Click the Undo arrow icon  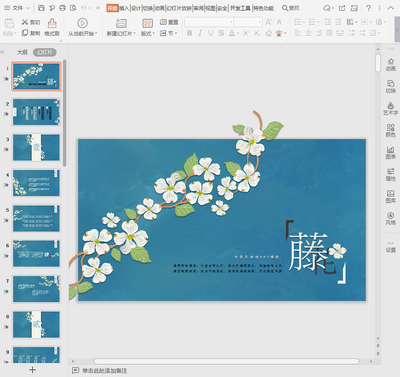(x=84, y=8)
